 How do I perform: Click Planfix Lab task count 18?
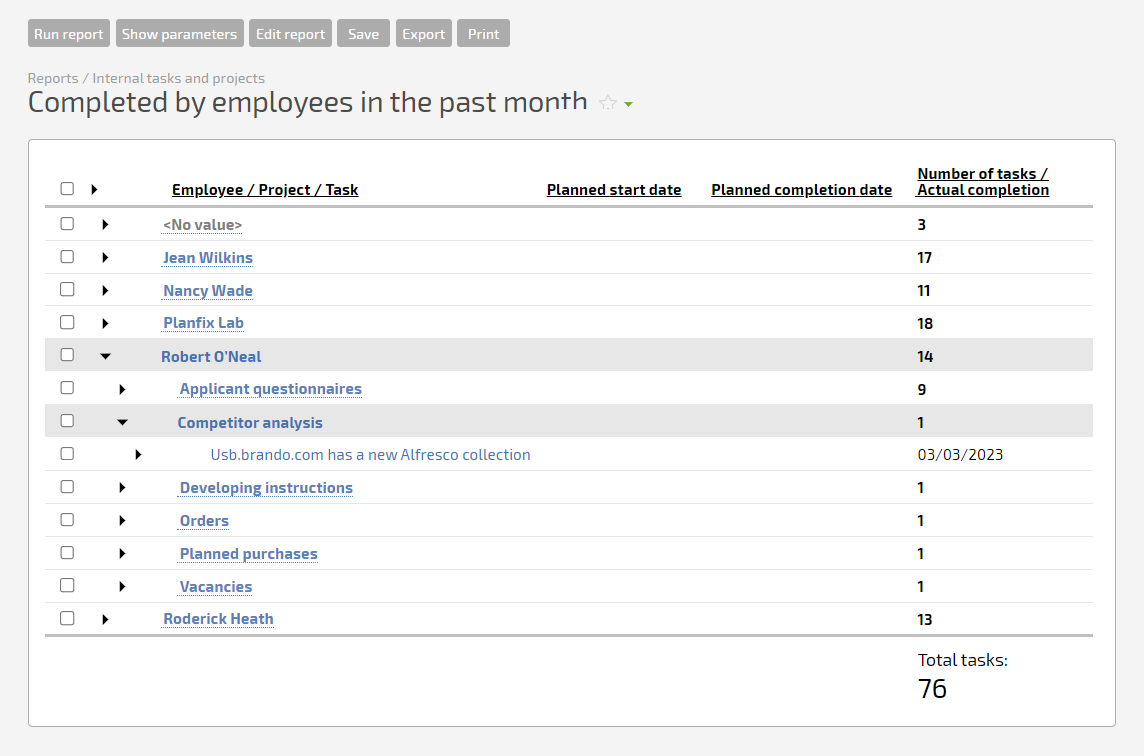pyautogui.click(x=925, y=323)
